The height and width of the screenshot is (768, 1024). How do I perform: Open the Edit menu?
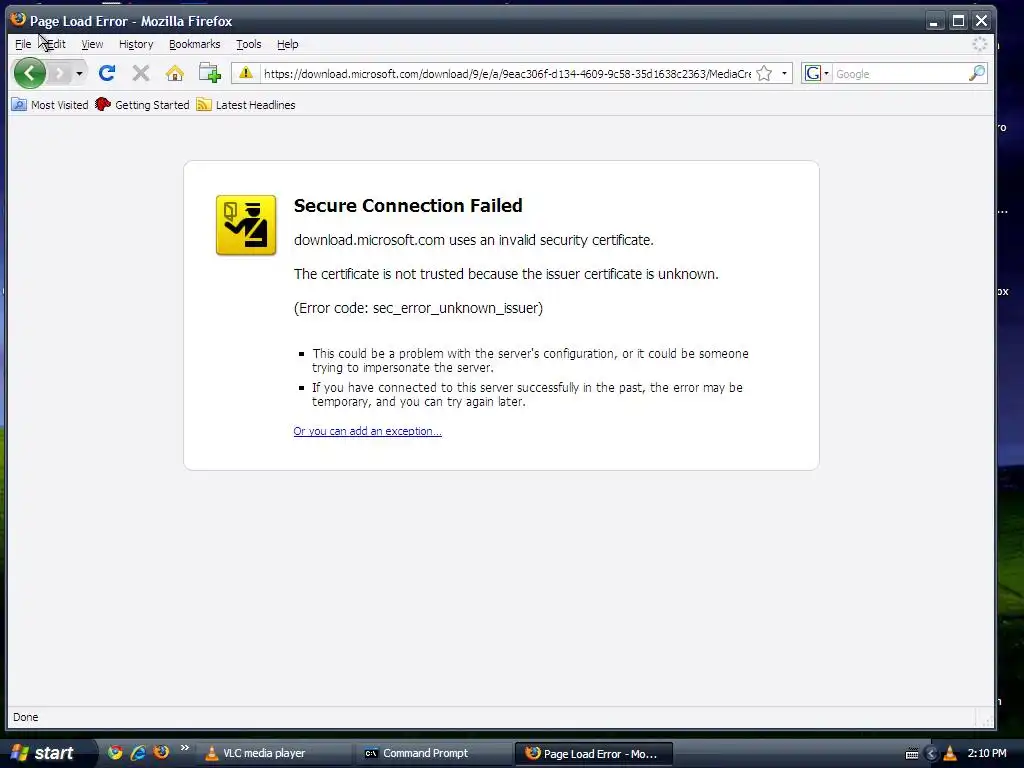[56, 44]
